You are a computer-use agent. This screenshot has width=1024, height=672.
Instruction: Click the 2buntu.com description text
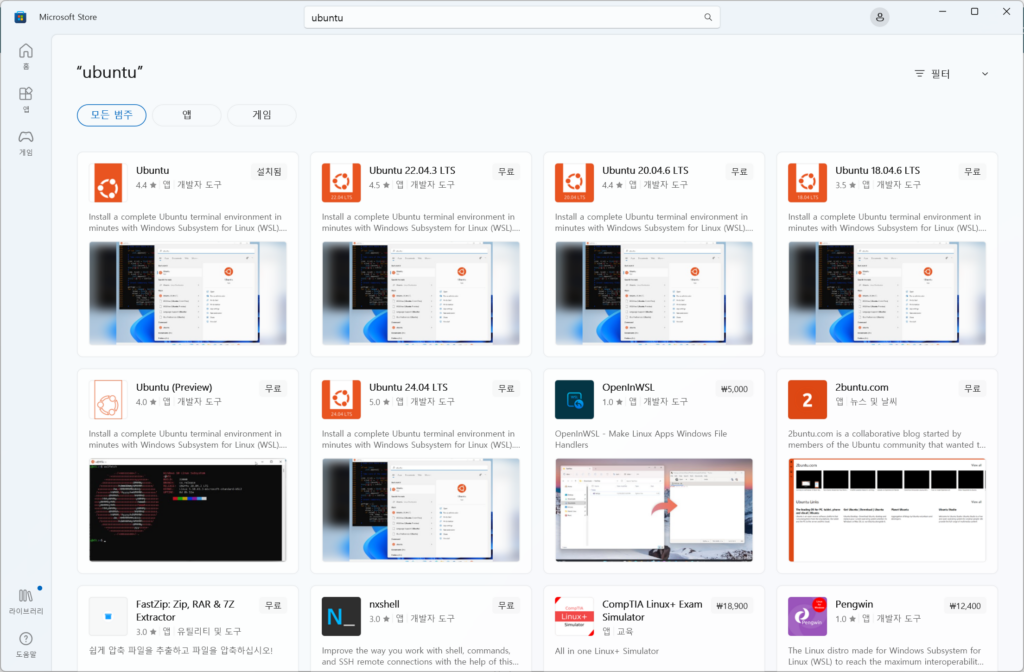click(x=887, y=439)
